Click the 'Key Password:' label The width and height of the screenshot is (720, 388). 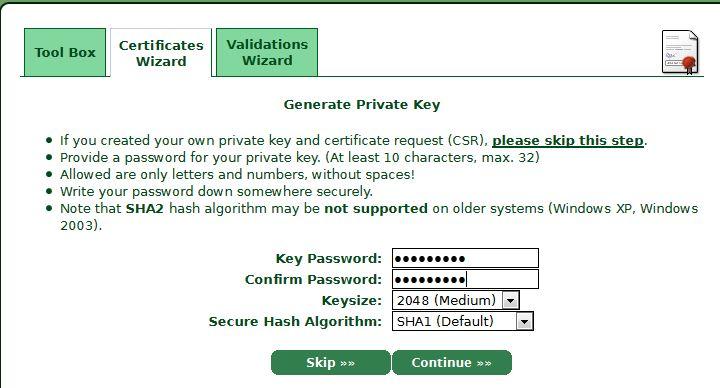point(329,259)
